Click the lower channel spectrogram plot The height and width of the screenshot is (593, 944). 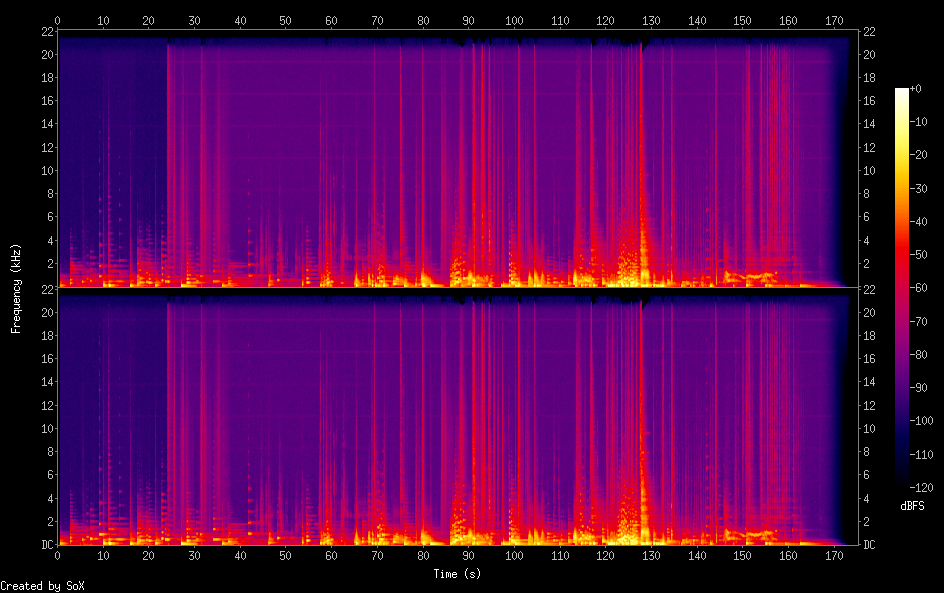point(458,417)
